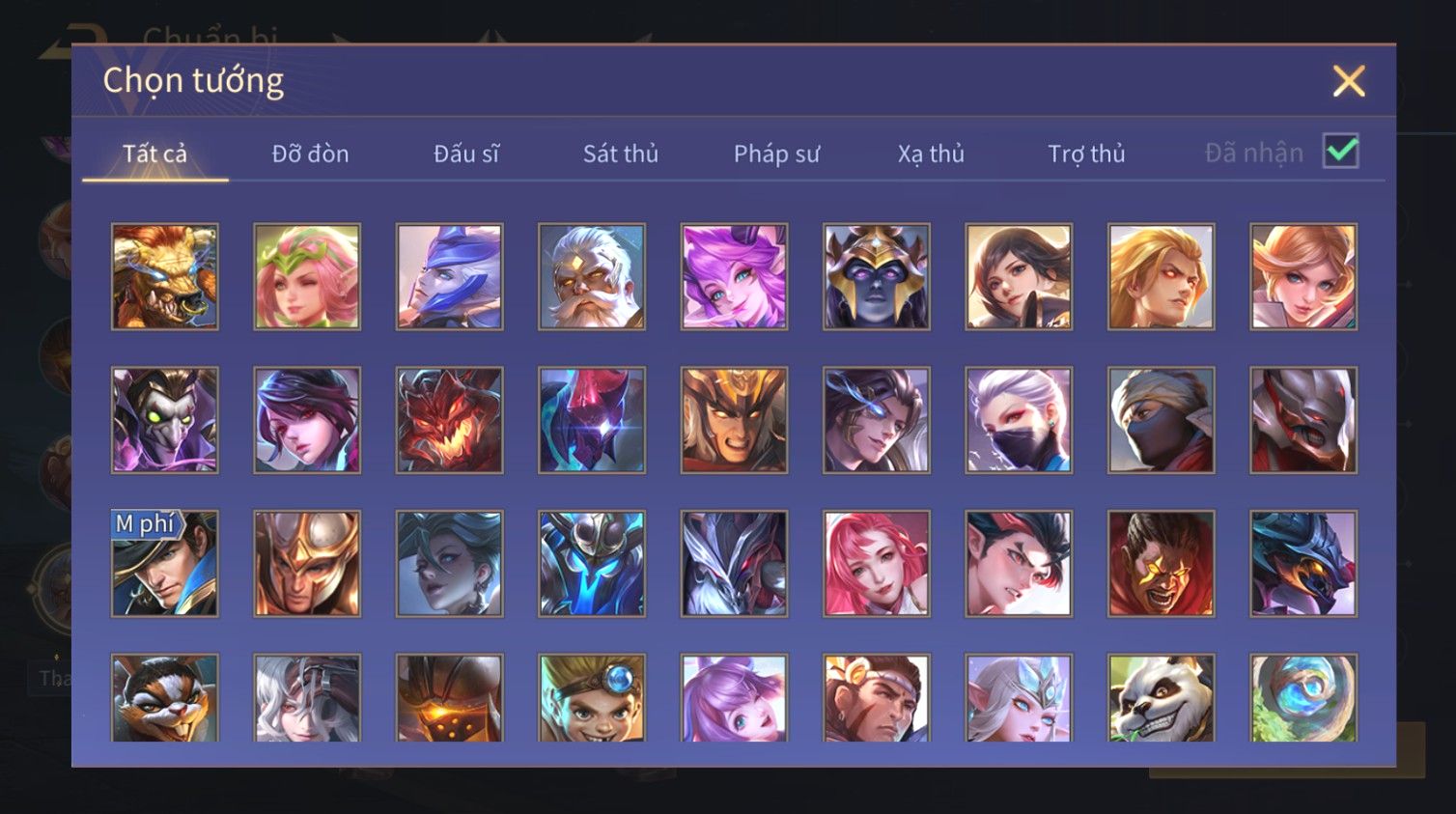Switch to the 'Xạ thủ' tab
1456x814 pixels.
pos(931,154)
